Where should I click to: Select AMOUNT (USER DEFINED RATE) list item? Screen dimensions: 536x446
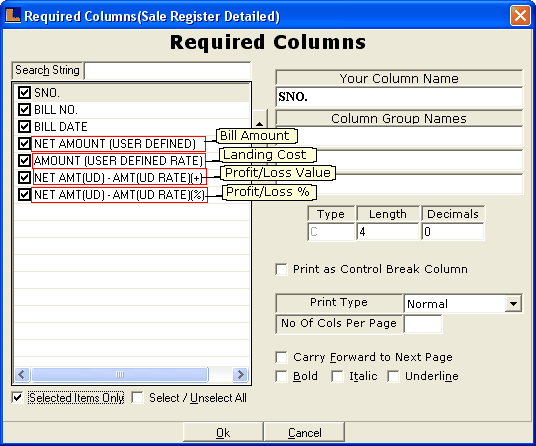point(119,161)
